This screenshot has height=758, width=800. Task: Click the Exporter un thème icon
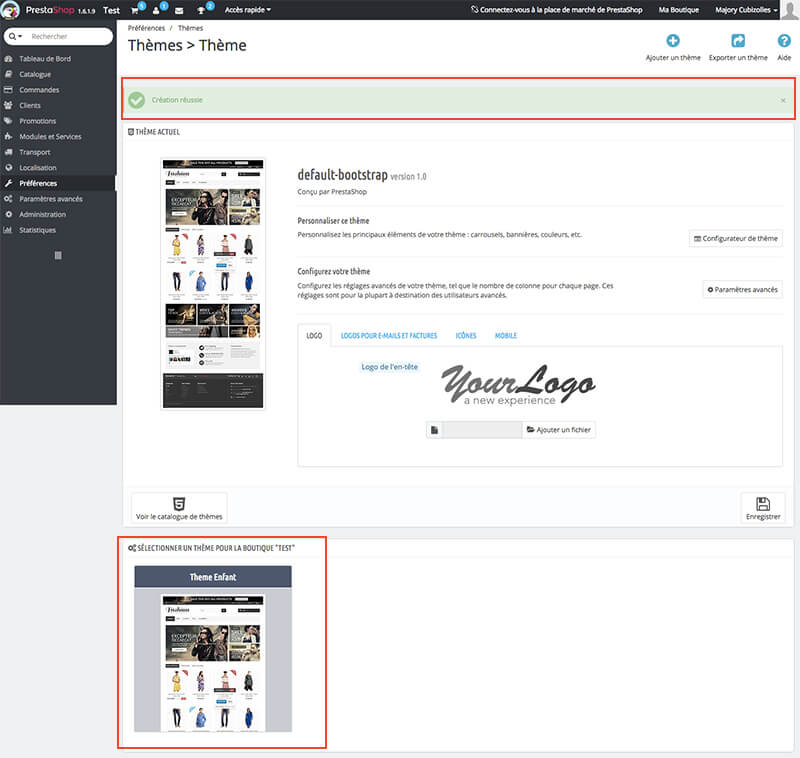click(738, 42)
